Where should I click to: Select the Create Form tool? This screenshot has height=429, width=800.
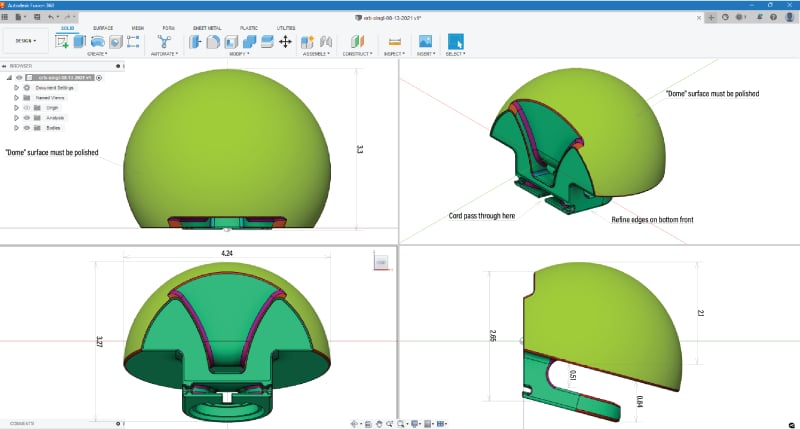coord(97,42)
